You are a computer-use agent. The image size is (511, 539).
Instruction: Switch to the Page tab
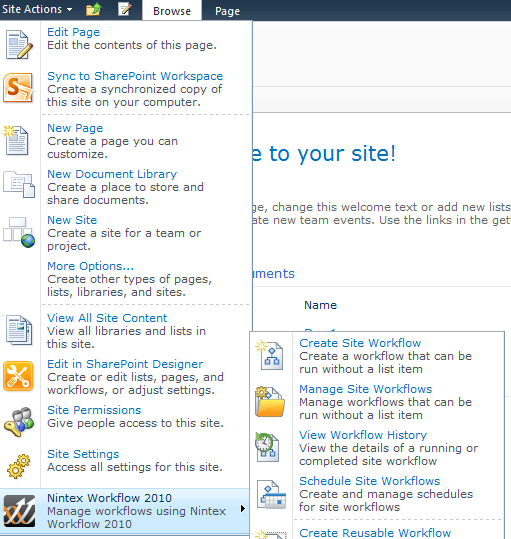point(227,11)
